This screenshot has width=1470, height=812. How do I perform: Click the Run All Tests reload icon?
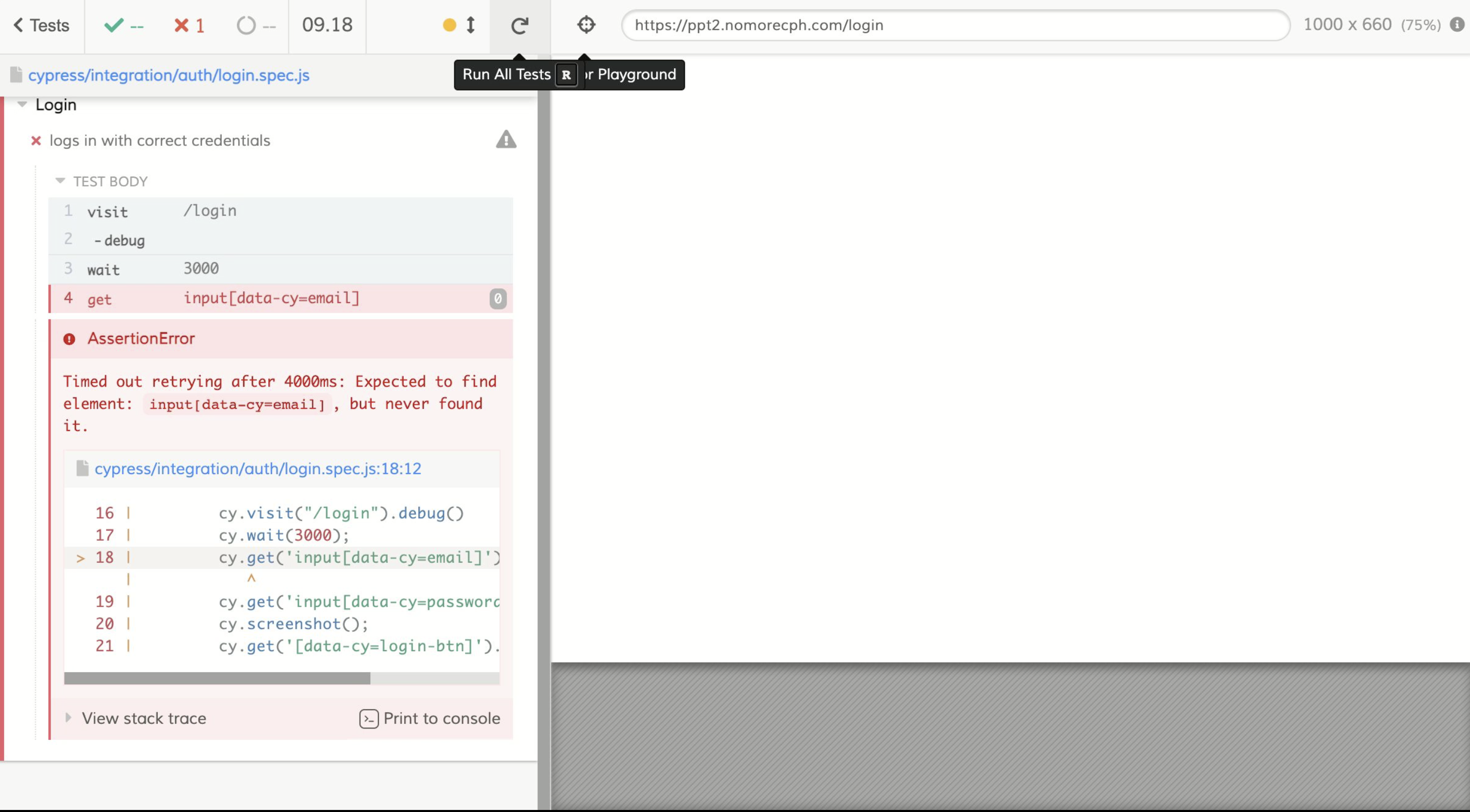pos(520,26)
